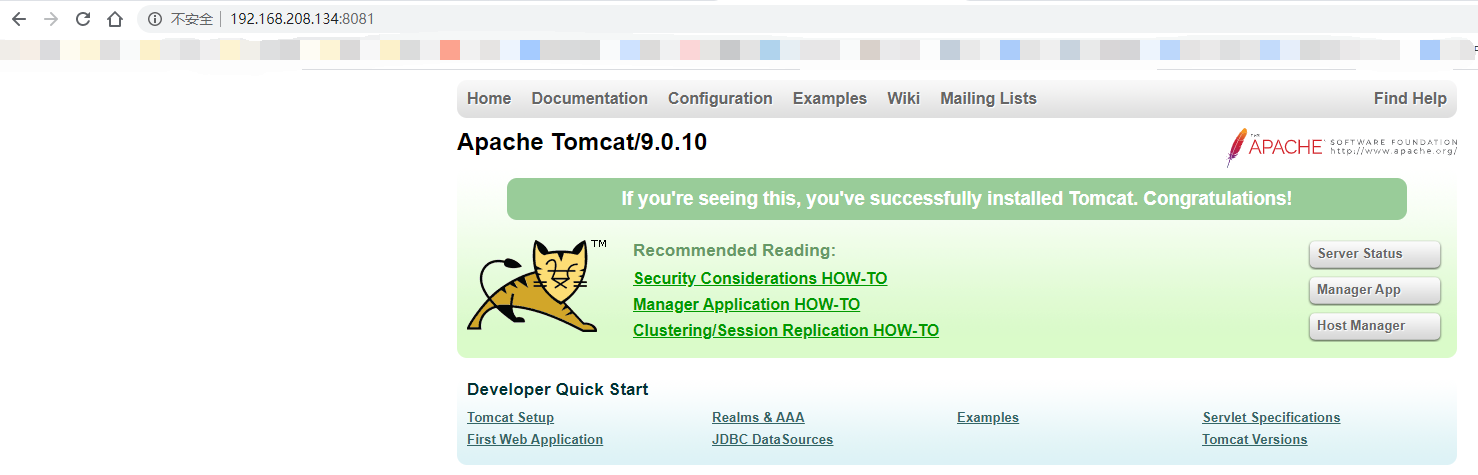This screenshot has height=475, width=1478.
Task: Click the Server Status button
Action: (1374, 254)
